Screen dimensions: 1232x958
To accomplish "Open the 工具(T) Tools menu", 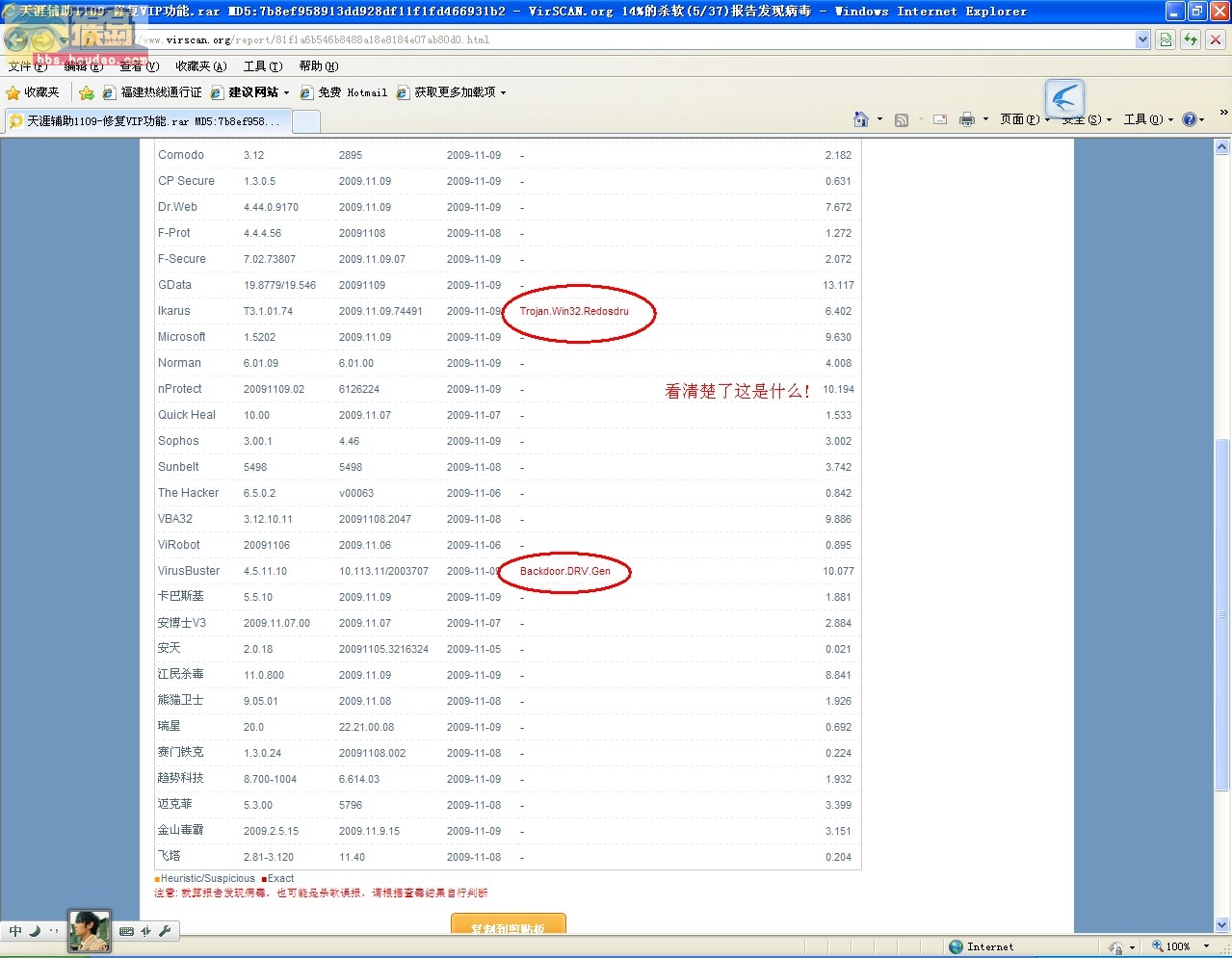I will click(x=263, y=66).
